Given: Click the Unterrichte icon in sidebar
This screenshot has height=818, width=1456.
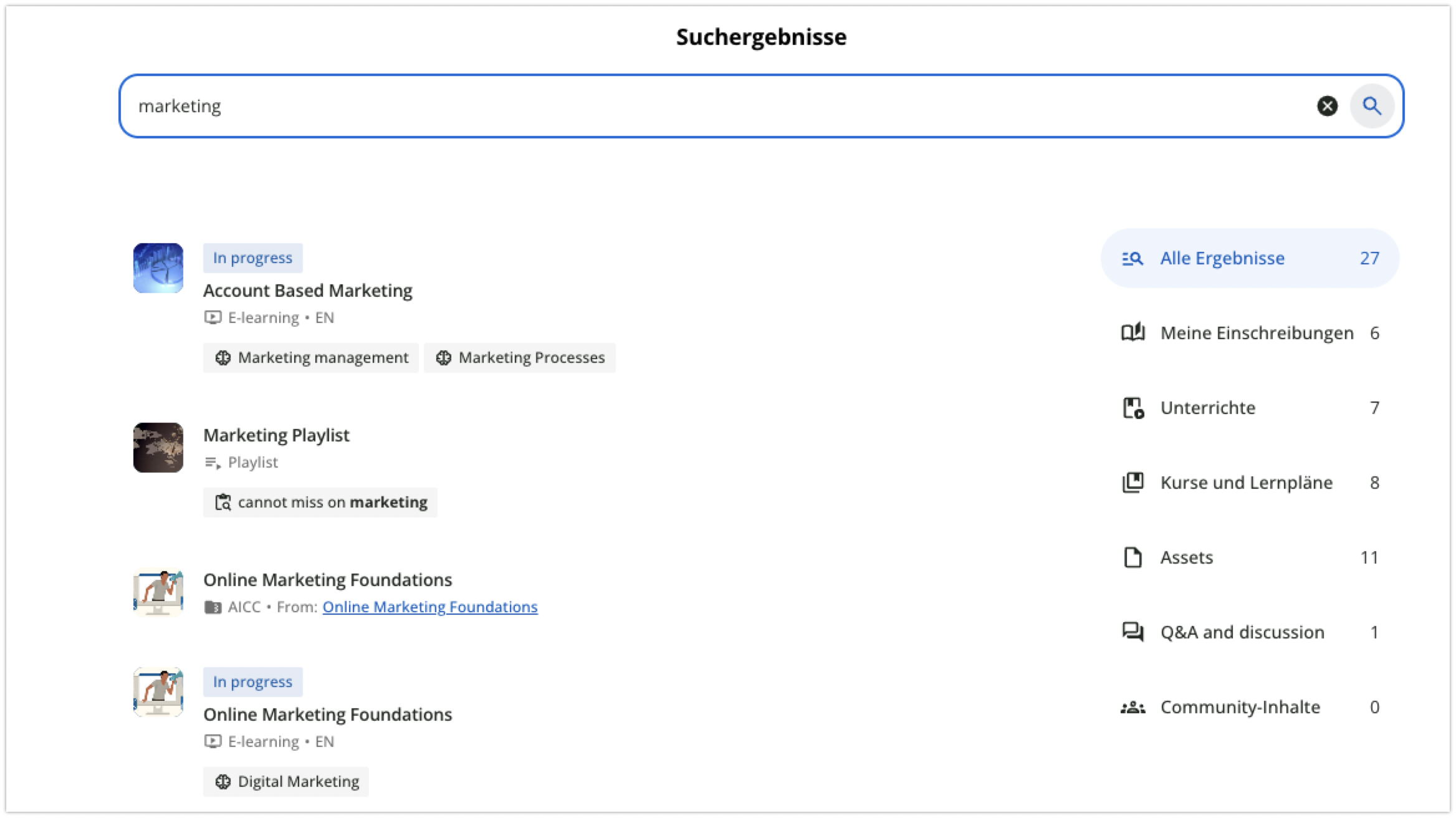Looking at the screenshot, I should 1133,408.
